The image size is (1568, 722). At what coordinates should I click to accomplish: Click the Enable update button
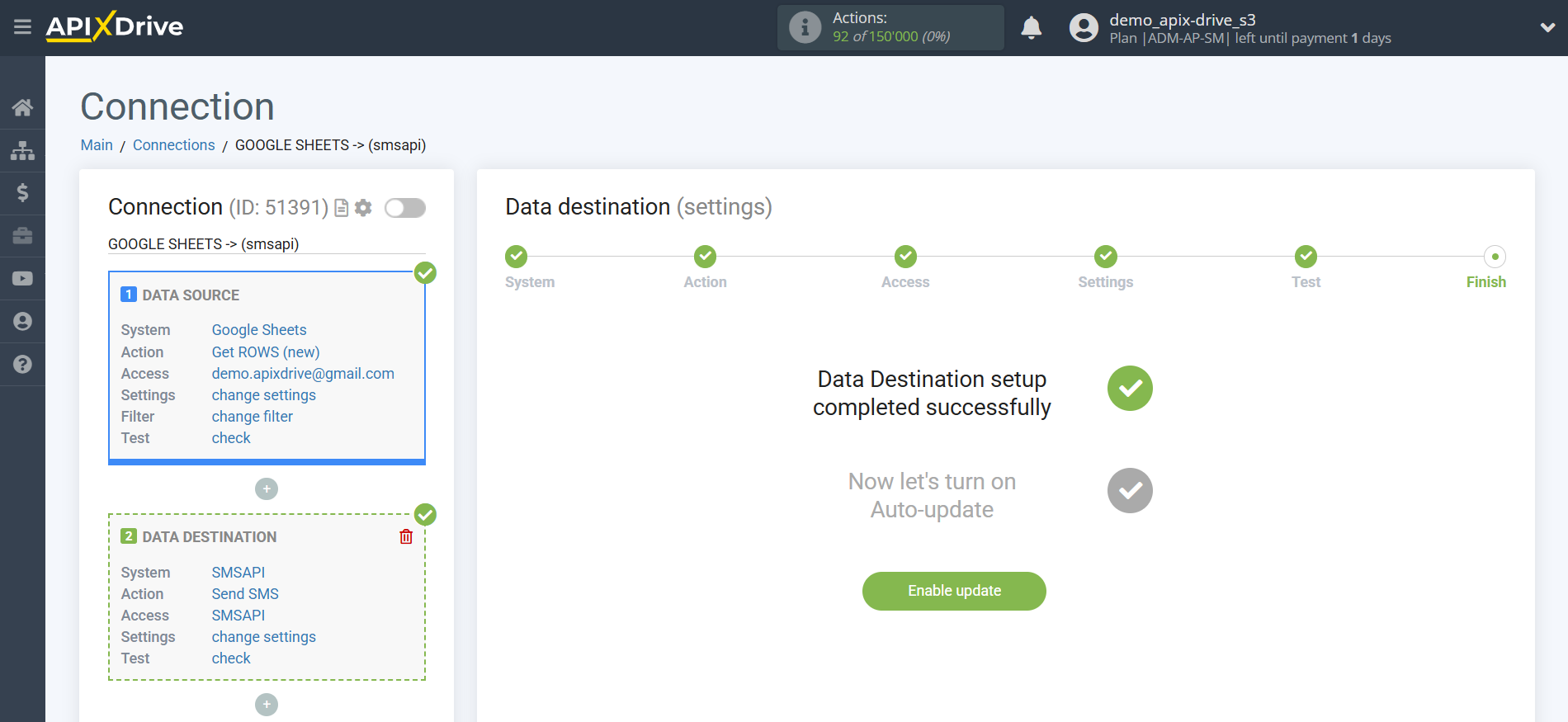(x=954, y=591)
